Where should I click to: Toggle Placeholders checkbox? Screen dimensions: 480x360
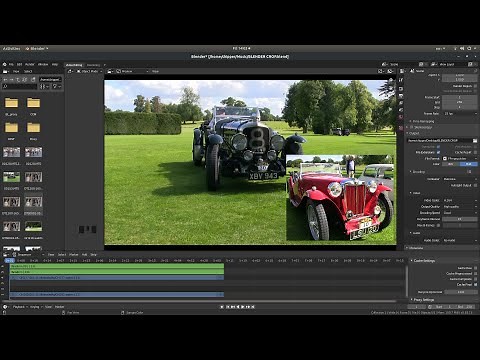tap(475, 147)
